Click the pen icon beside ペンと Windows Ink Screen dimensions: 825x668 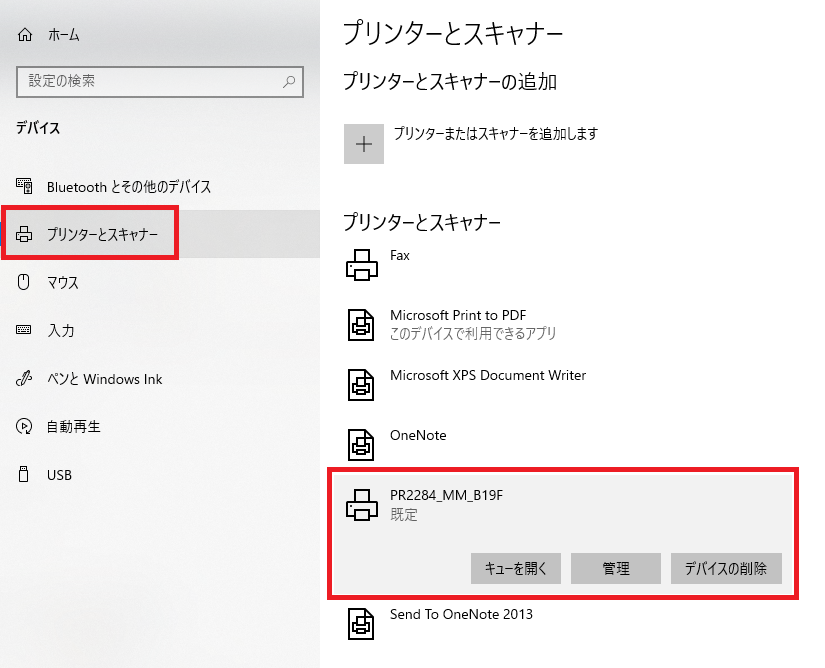tap(24, 378)
